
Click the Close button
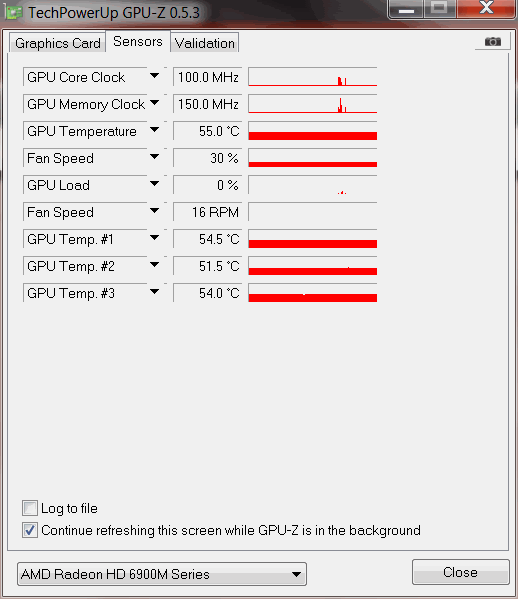[x=461, y=572]
